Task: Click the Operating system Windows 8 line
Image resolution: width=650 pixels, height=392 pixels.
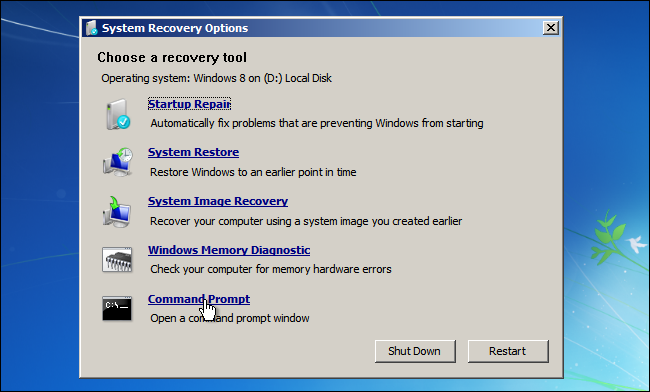Action: pos(216,78)
